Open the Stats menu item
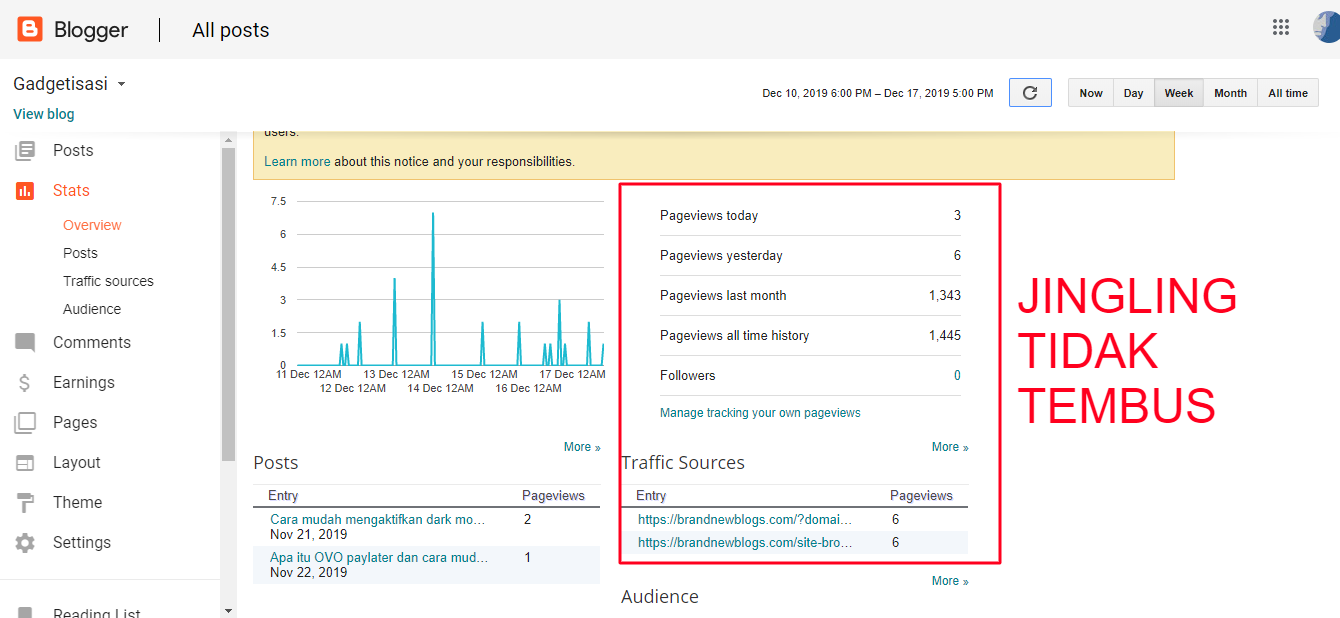The image size is (1340, 618). [71, 191]
